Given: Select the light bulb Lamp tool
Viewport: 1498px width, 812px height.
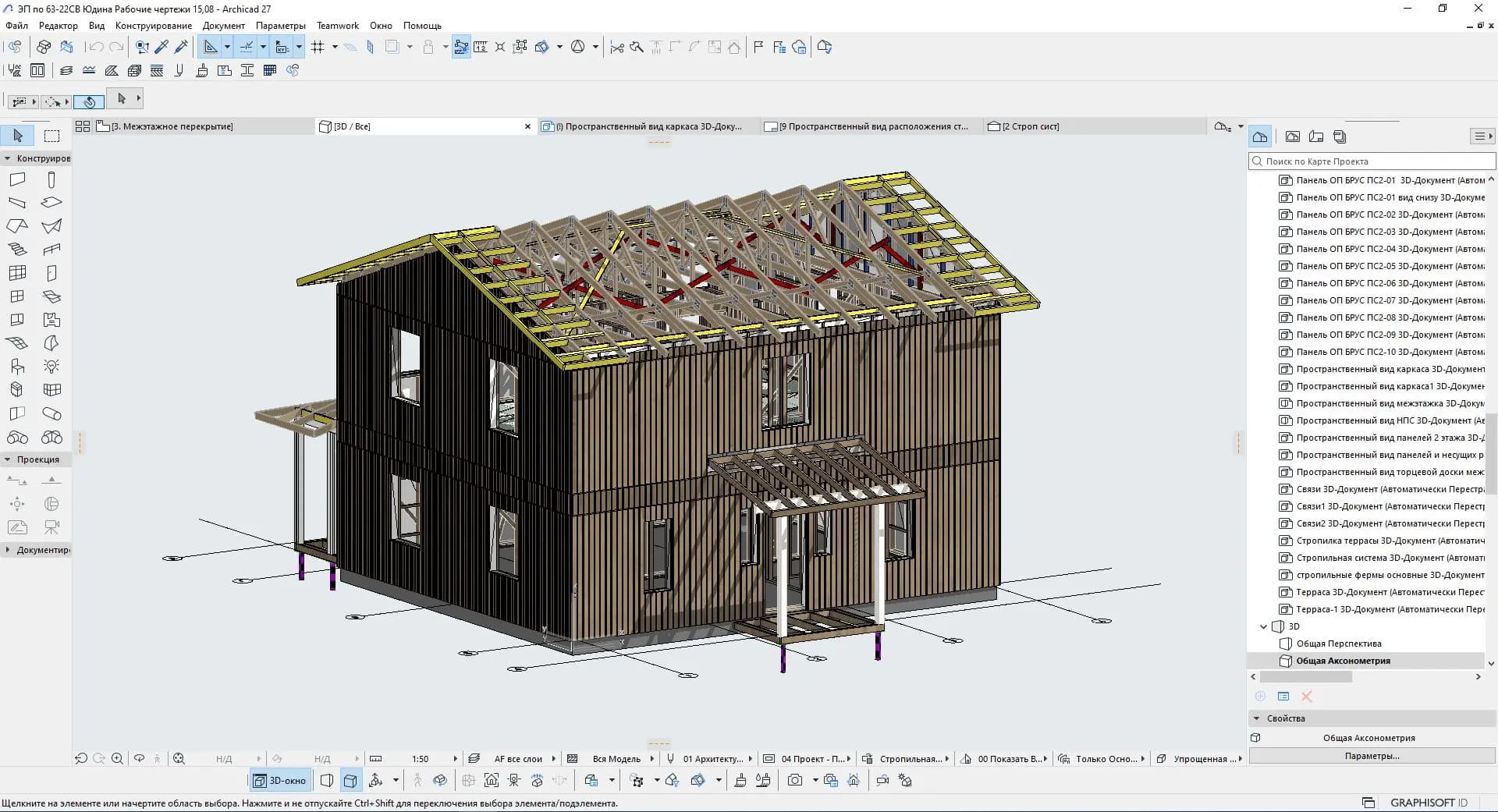Looking at the screenshot, I should coord(51,367).
